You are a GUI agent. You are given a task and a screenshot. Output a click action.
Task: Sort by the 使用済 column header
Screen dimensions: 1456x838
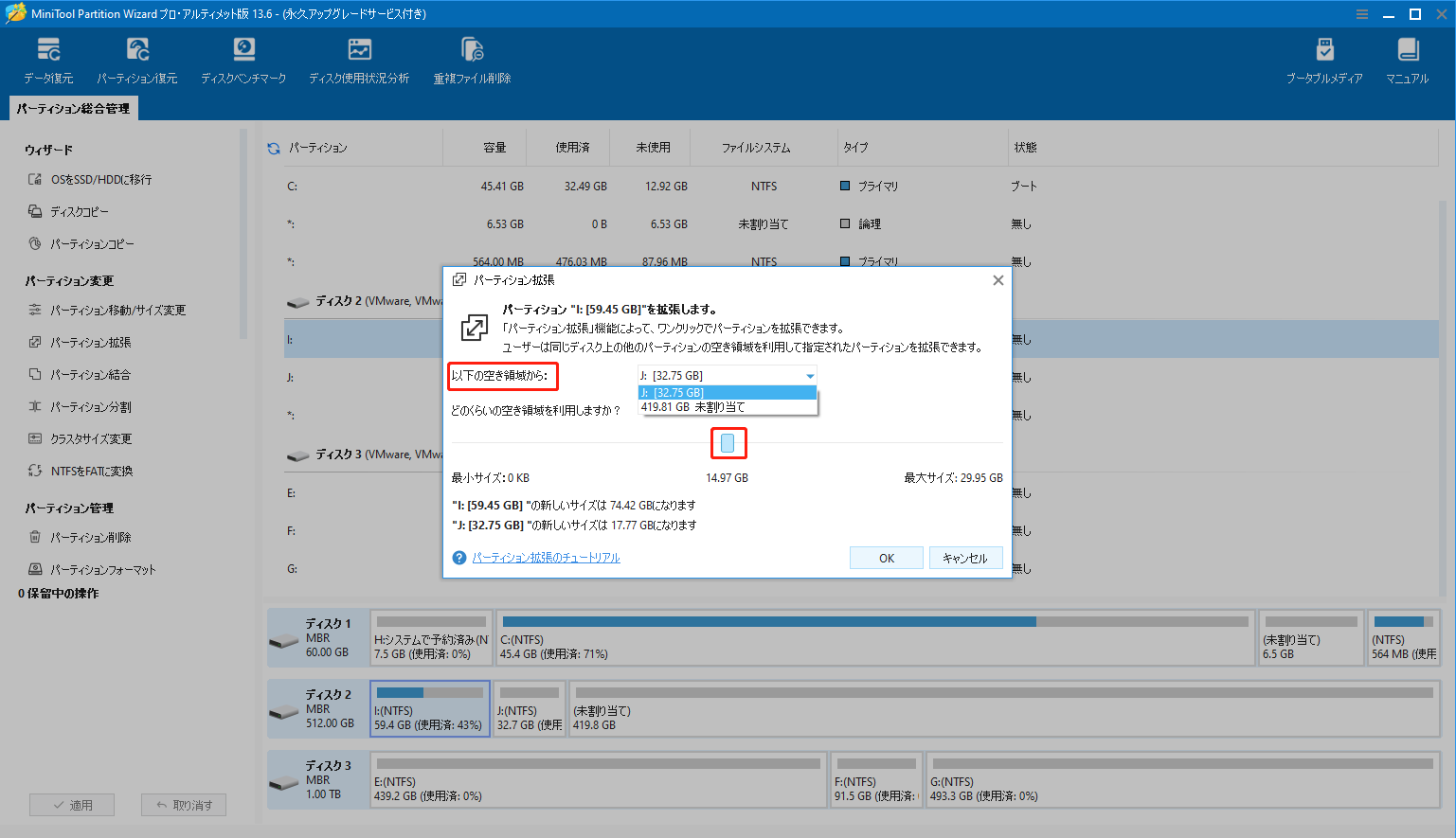[x=572, y=148]
